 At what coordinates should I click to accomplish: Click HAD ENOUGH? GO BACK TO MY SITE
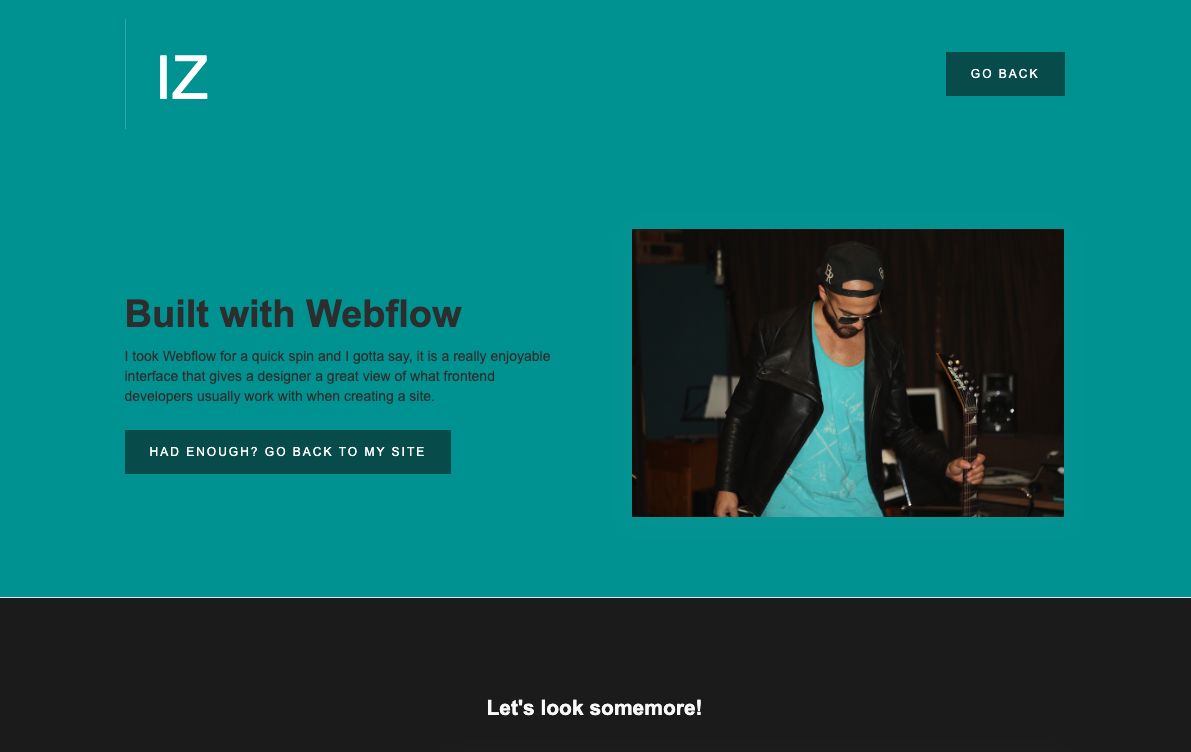click(288, 452)
